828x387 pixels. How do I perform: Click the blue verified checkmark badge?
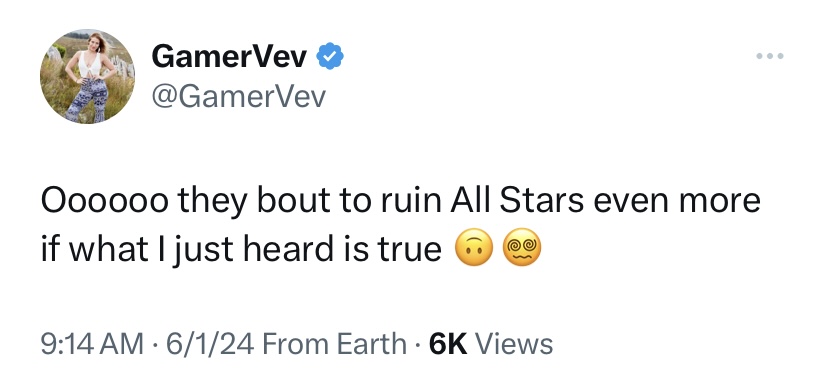[330, 56]
